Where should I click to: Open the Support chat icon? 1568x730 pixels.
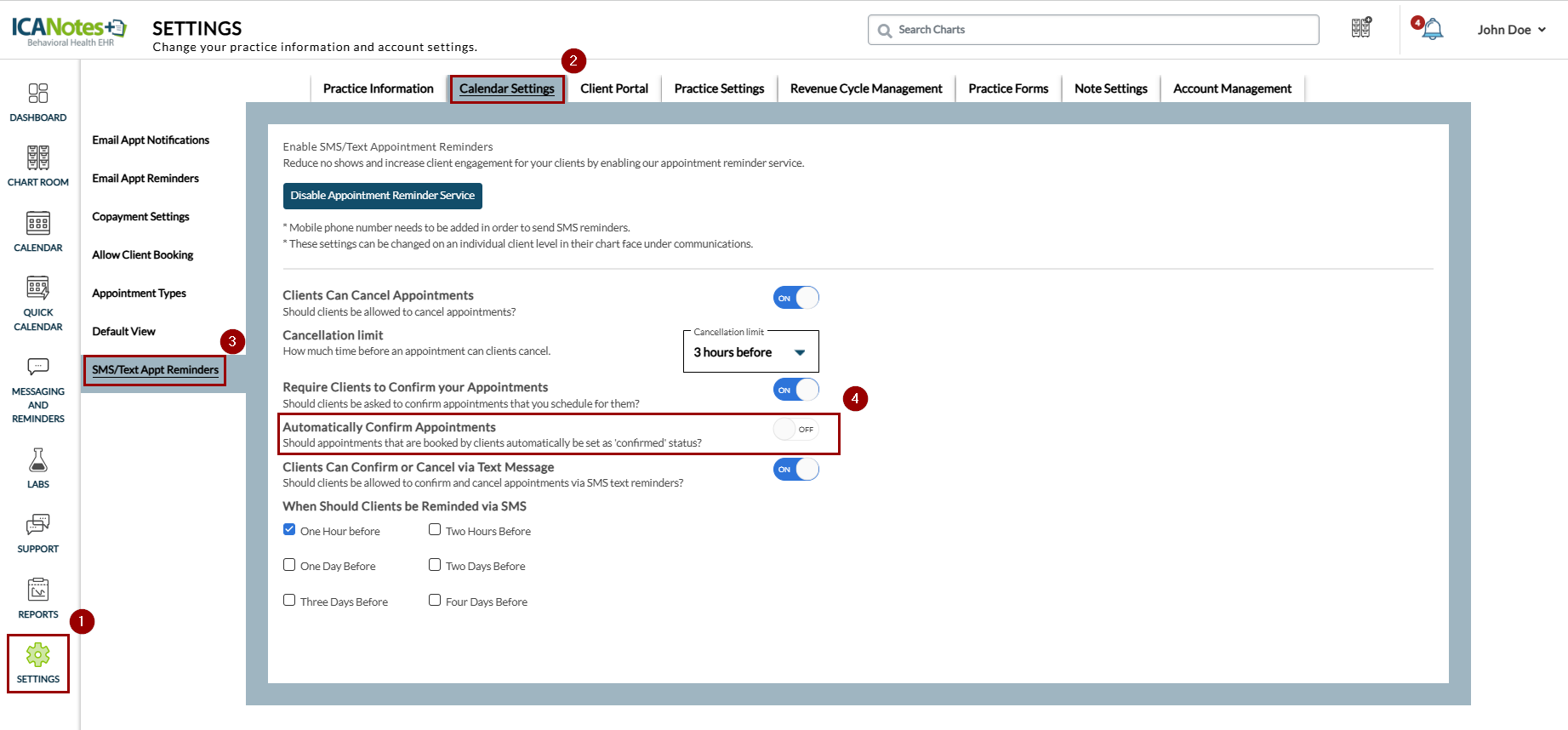coord(38,525)
